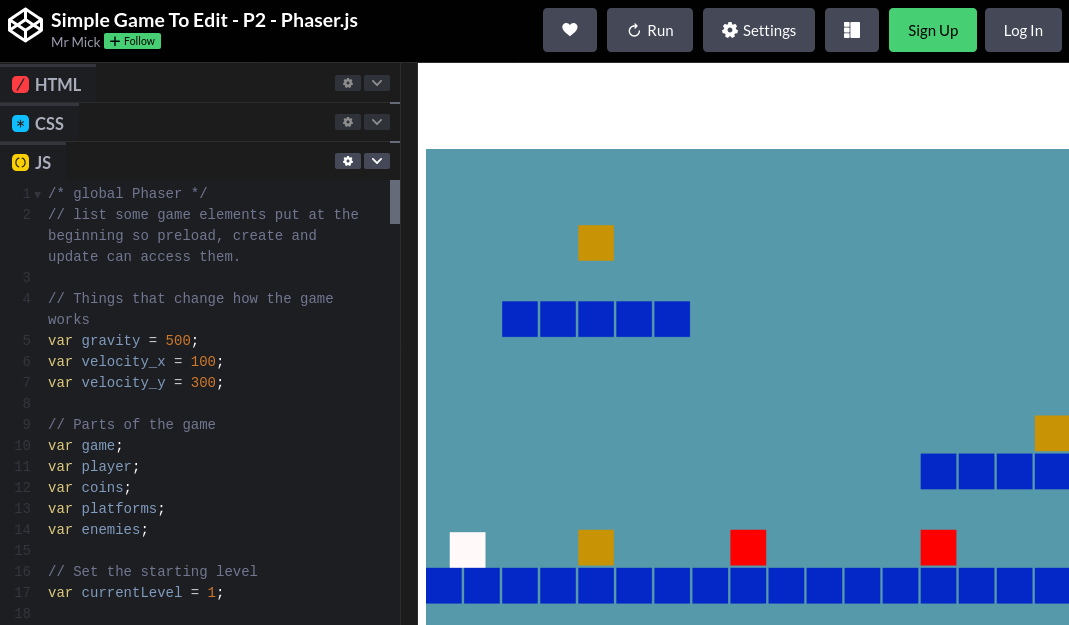Open the HTML panel settings gear

point(347,83)
